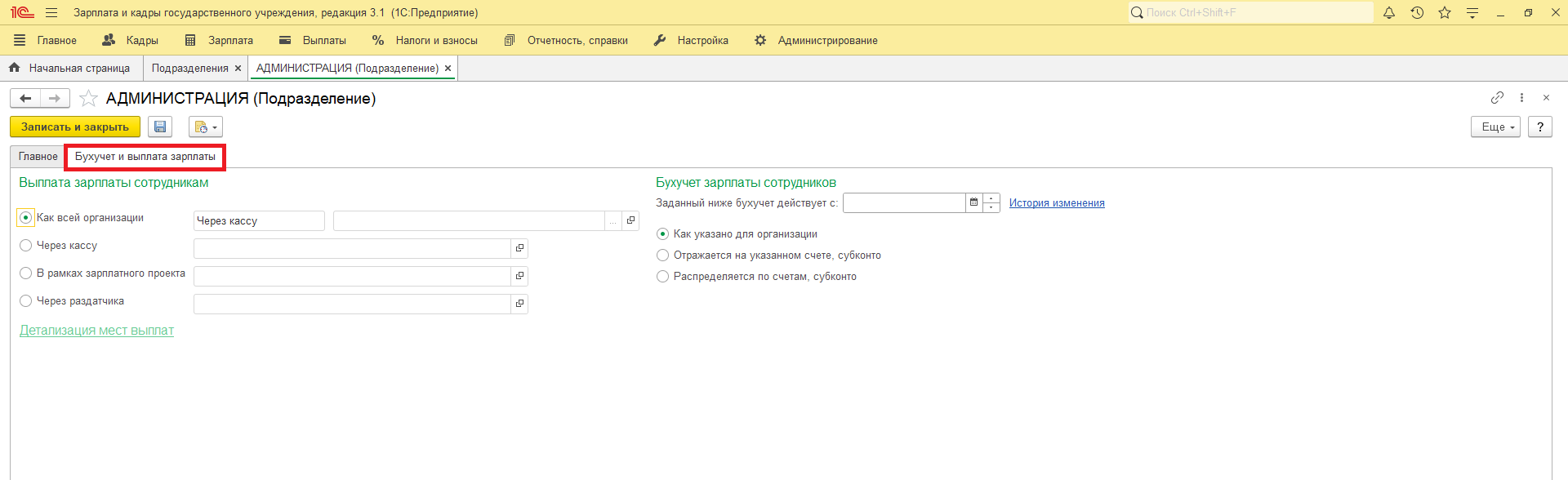Select 'Распределяется по счетам, субконто' option

click(x=663, y=277)
